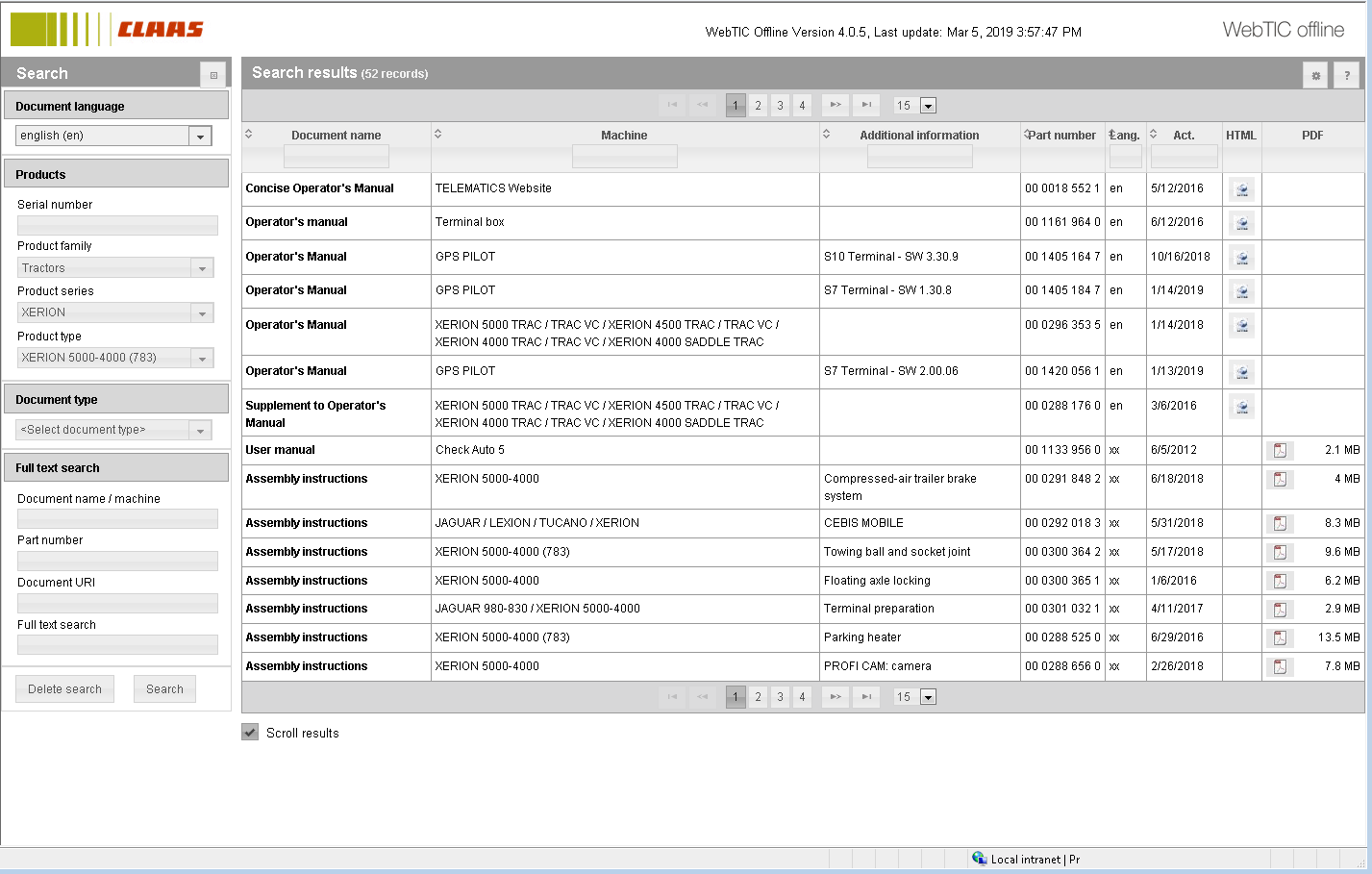The height and width of the screenshot is (874, 1372).
Task: Open HTML for part number 00 0296 353 5
Action: (x=1241, y=326)
